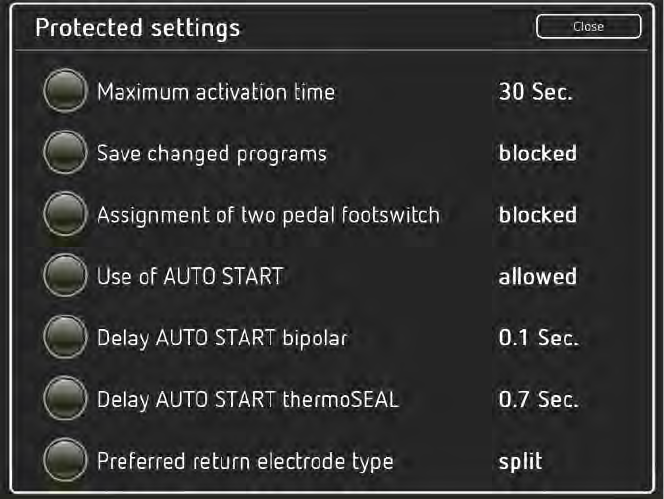Select the 'split' return electrode value
The image size is (664, 499).
520,461
